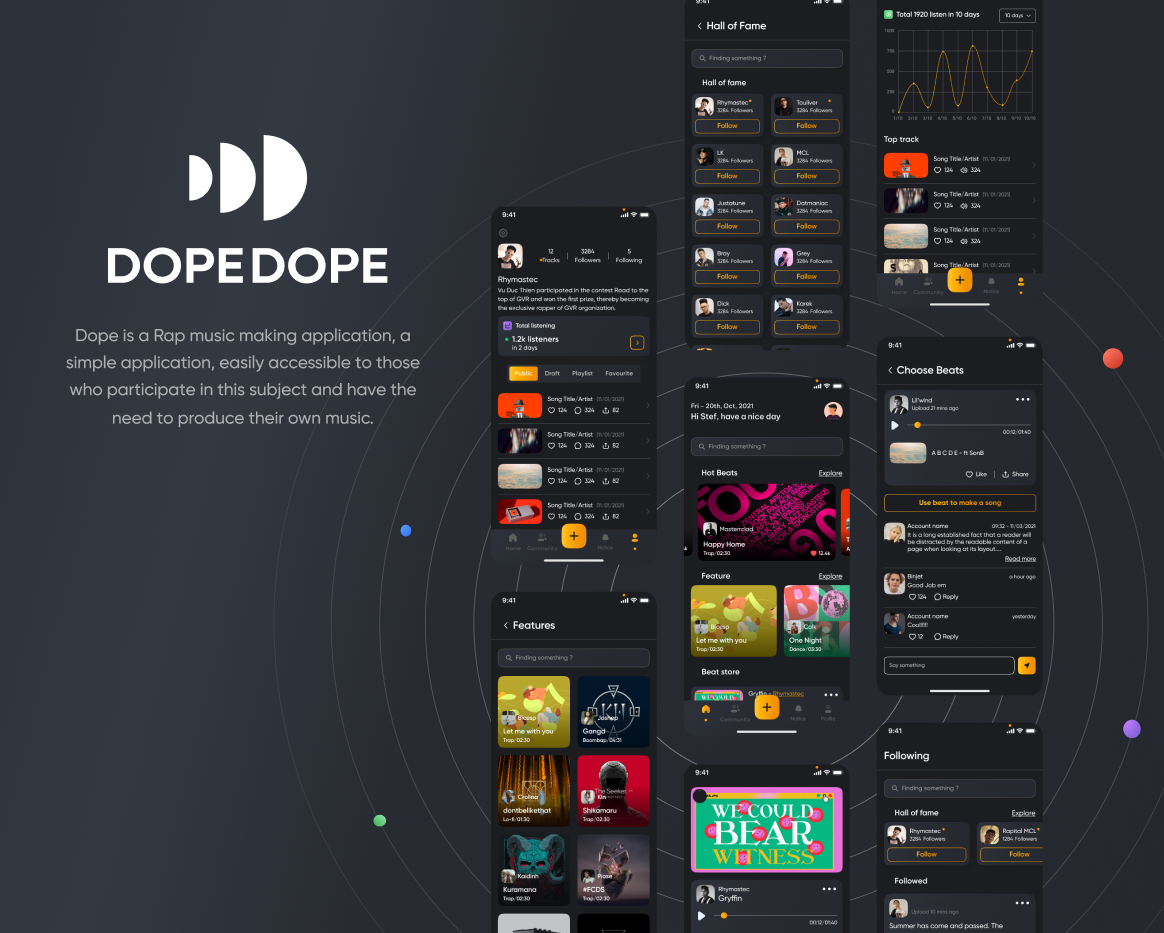Go back from the Hall of Fame screen
This screenshot has height=933, width=1164.
699,26
